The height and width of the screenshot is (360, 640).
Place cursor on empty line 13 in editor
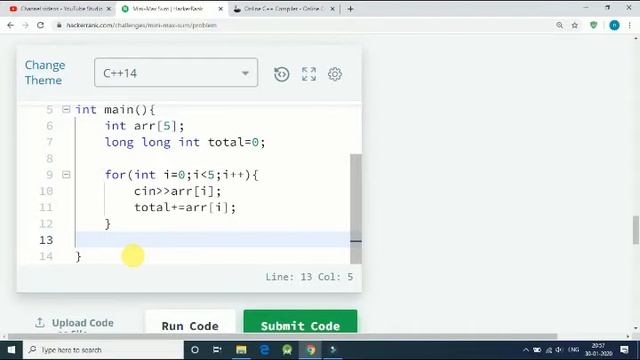pyautogui.click(x=212, y=240)
